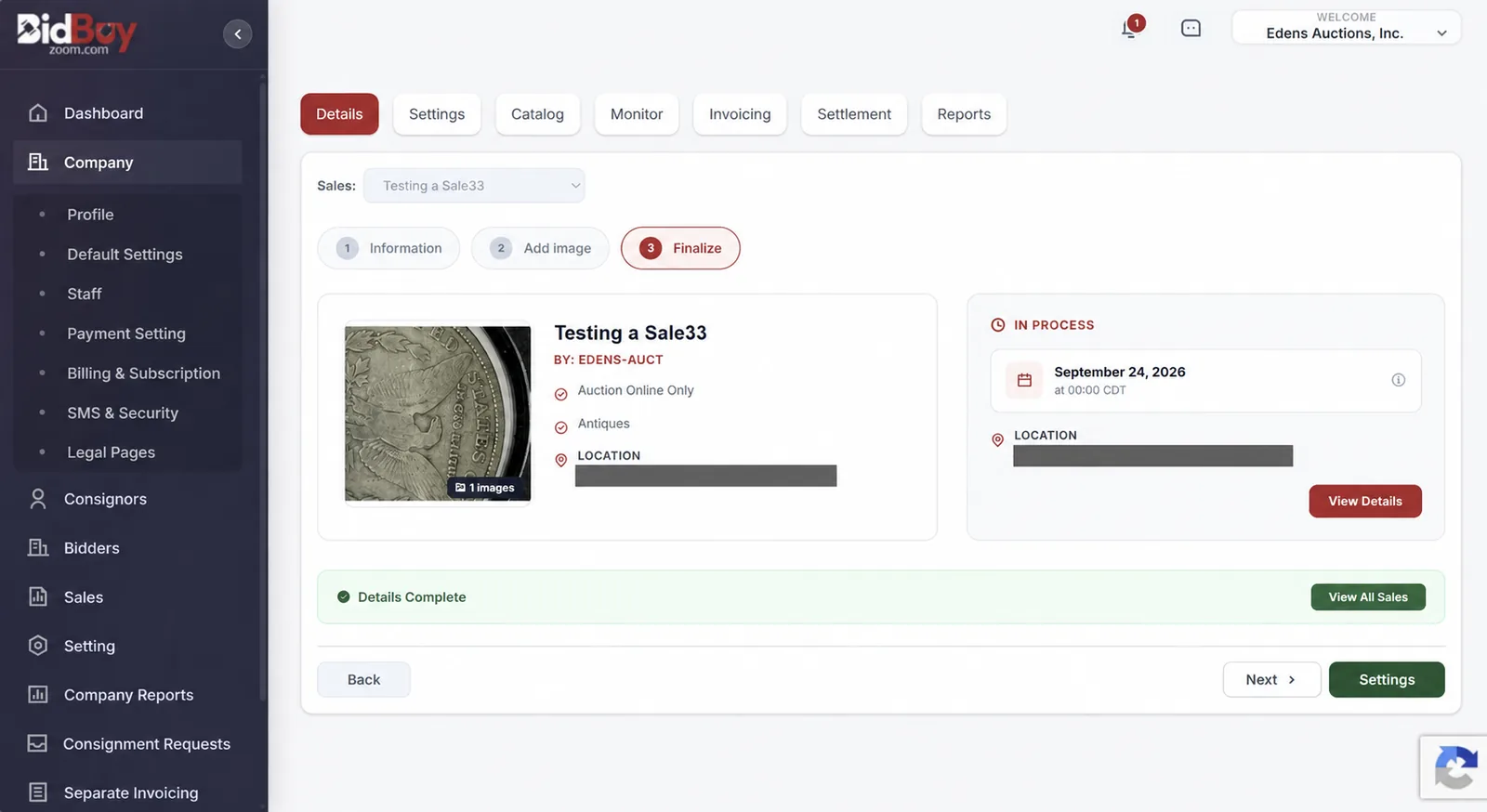
Task: Click the calendar icon next to September 24, 2026
Action: point(1024,380)
